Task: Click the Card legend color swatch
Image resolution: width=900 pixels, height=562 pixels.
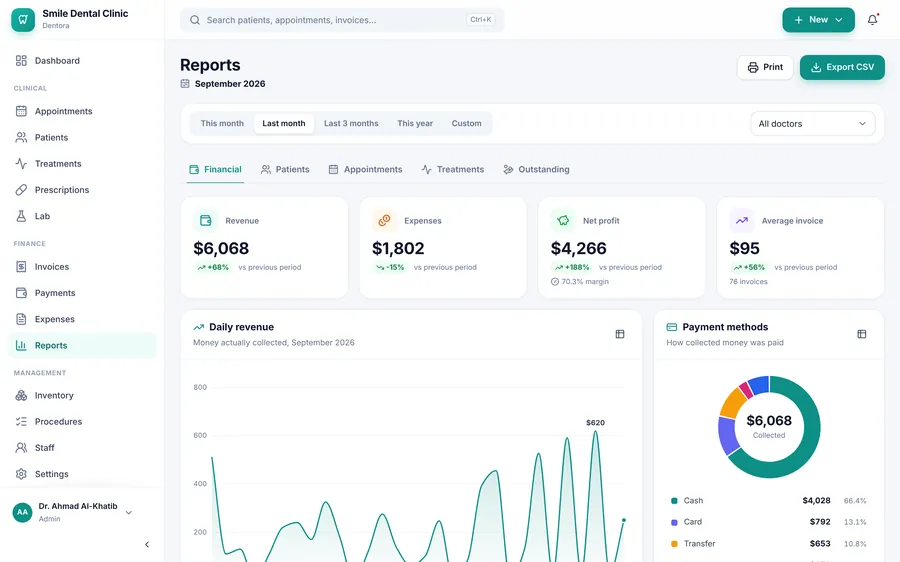Action: (x=674, y=522)
